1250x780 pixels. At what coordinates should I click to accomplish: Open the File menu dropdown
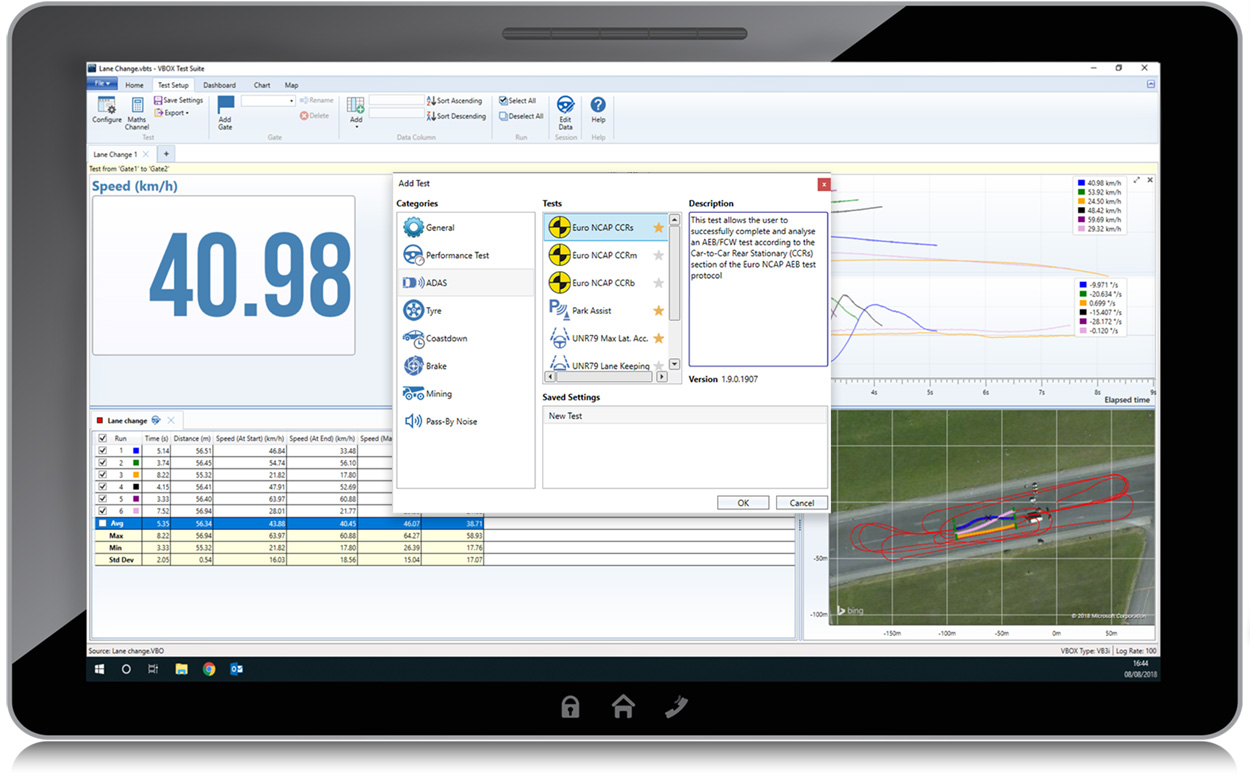103,85
